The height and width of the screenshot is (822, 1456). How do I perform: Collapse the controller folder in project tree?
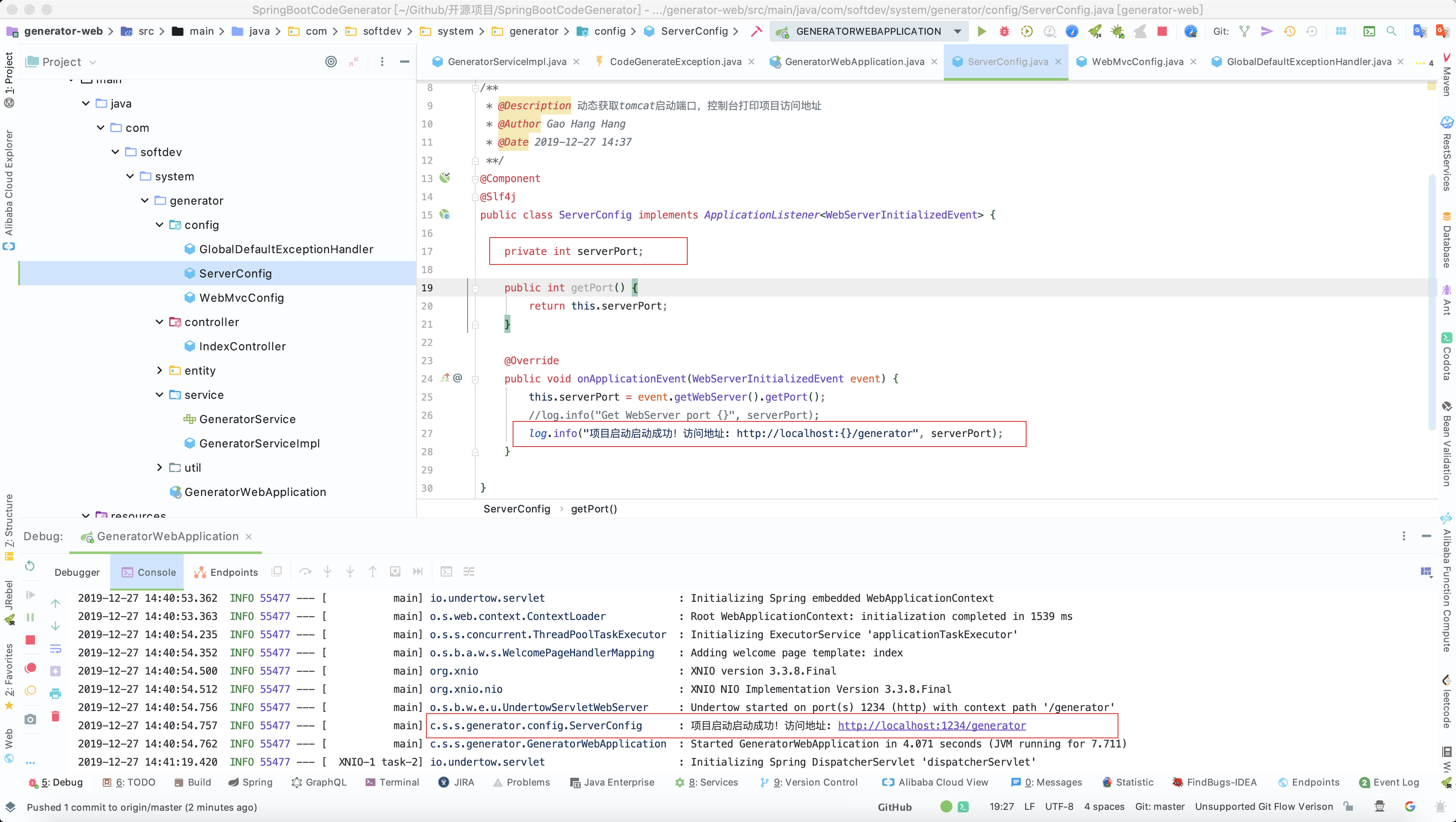click(159, 322)
